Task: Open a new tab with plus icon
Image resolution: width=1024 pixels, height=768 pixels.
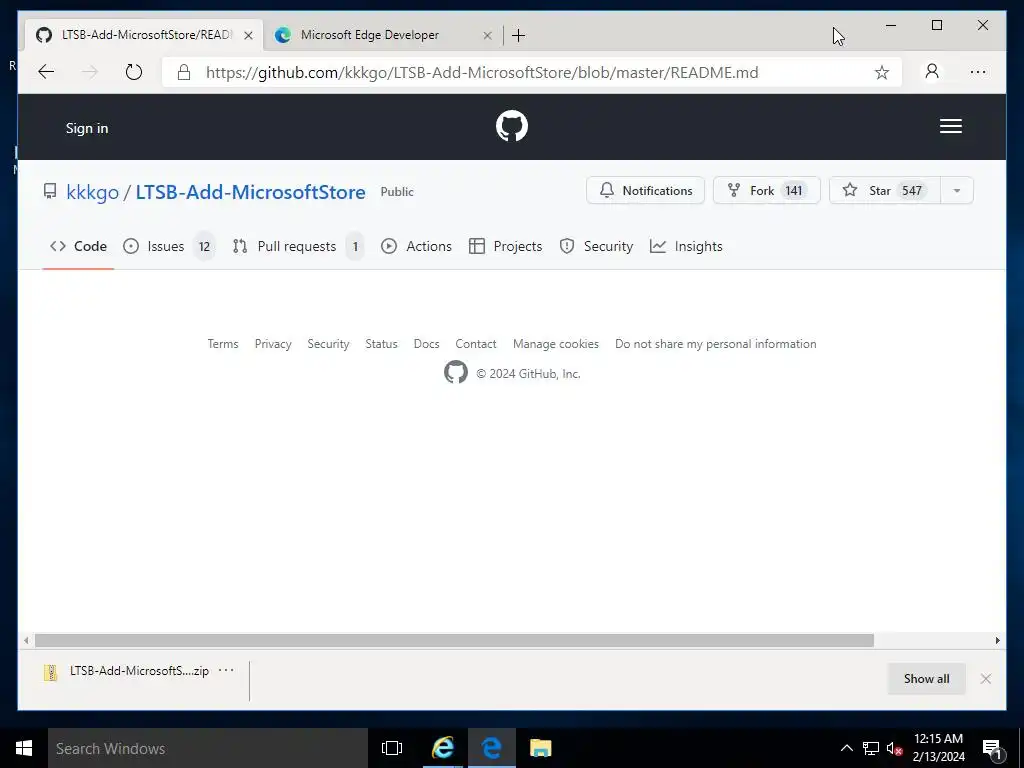Action: 519,35
